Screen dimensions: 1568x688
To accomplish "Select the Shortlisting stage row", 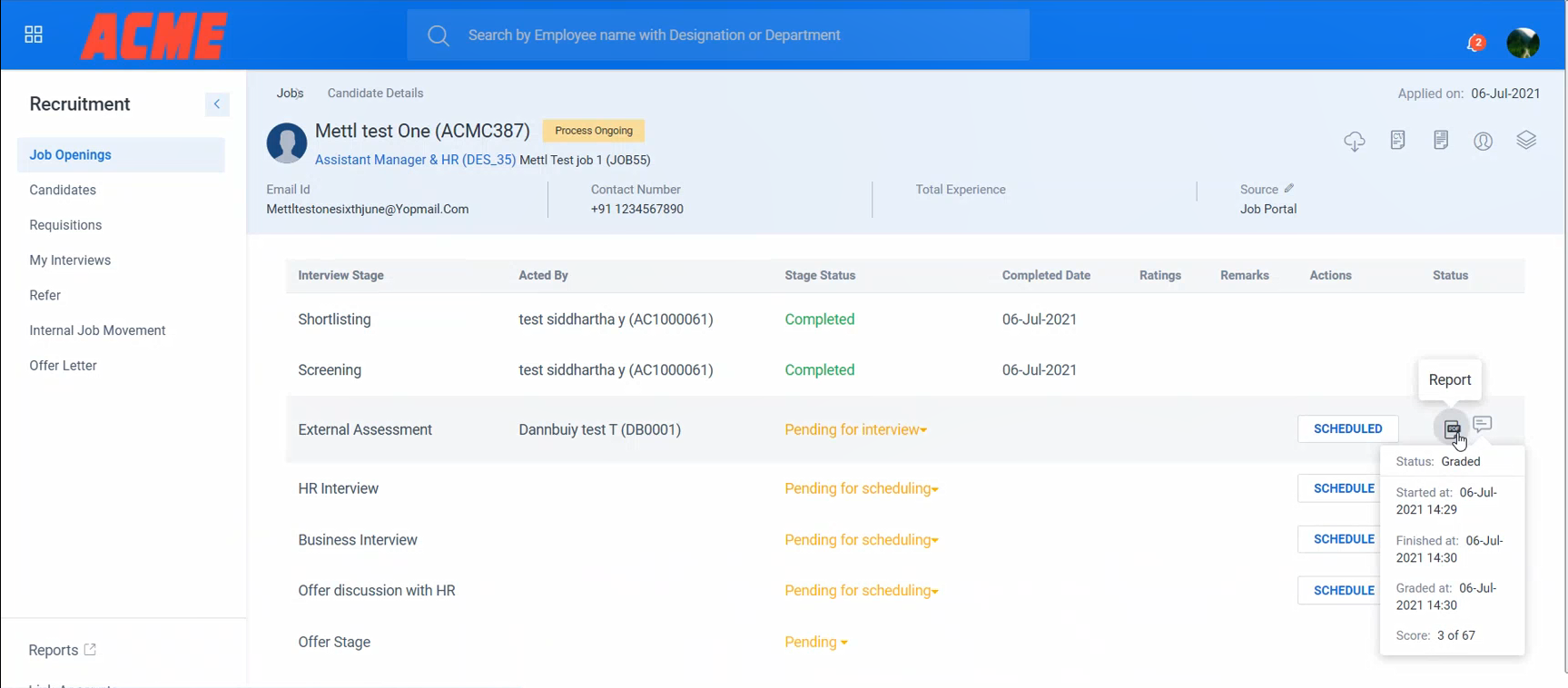I will tap(905, 319).
